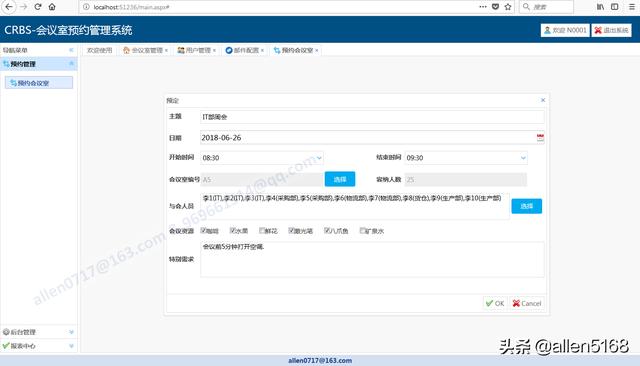The image size is (640, 366).
Task: Confirm the booking with OK button
Action: point(496,304)
